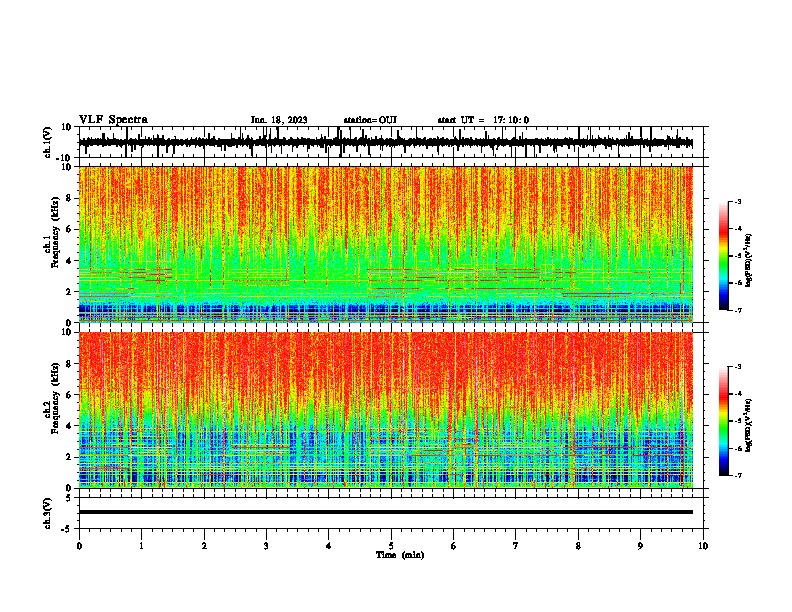Click the "4" kHz tick of ch.2 spectrogram
Screen dimensions: 792x612
70,426
